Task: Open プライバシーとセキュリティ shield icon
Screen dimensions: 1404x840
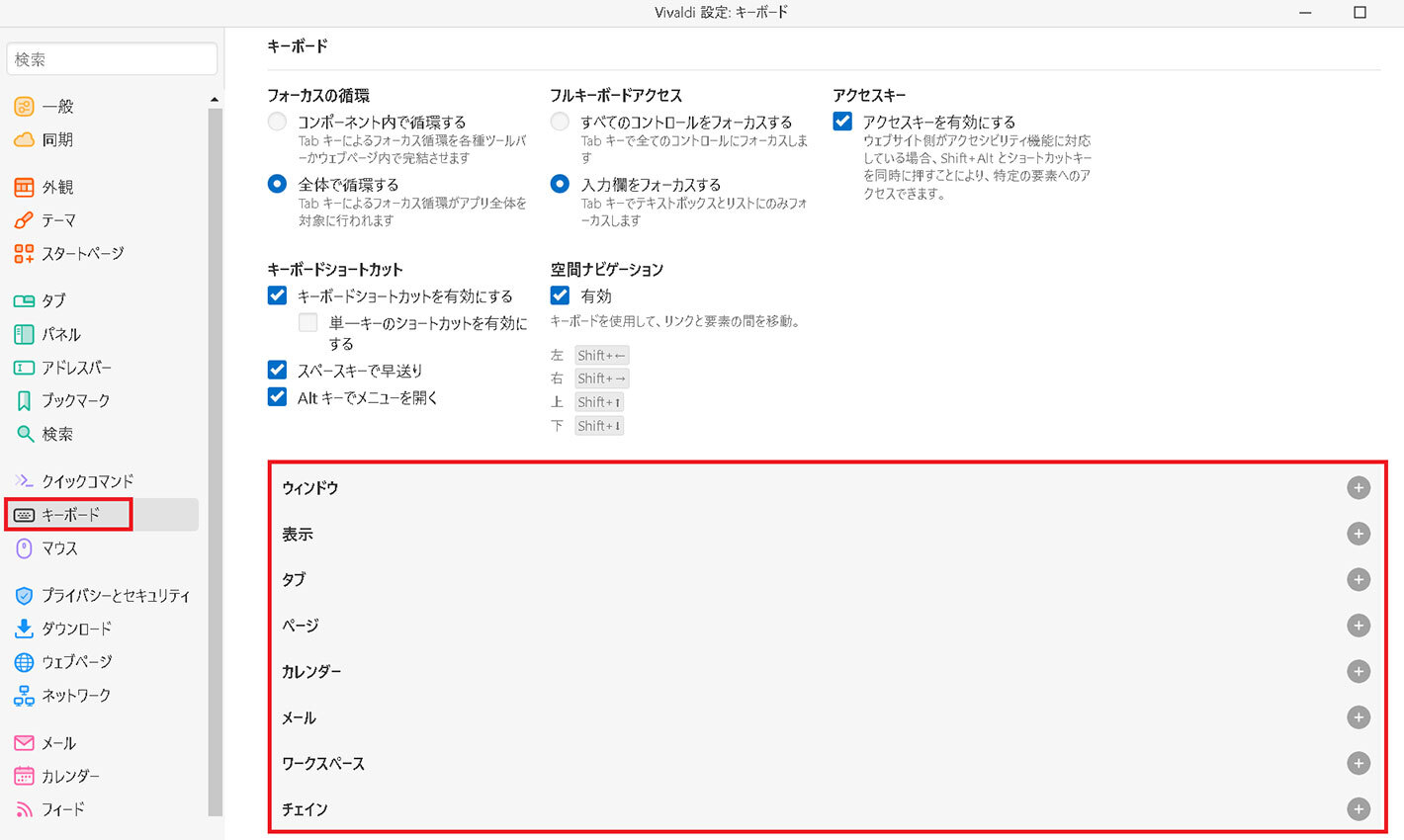Action: pos(24,596)
